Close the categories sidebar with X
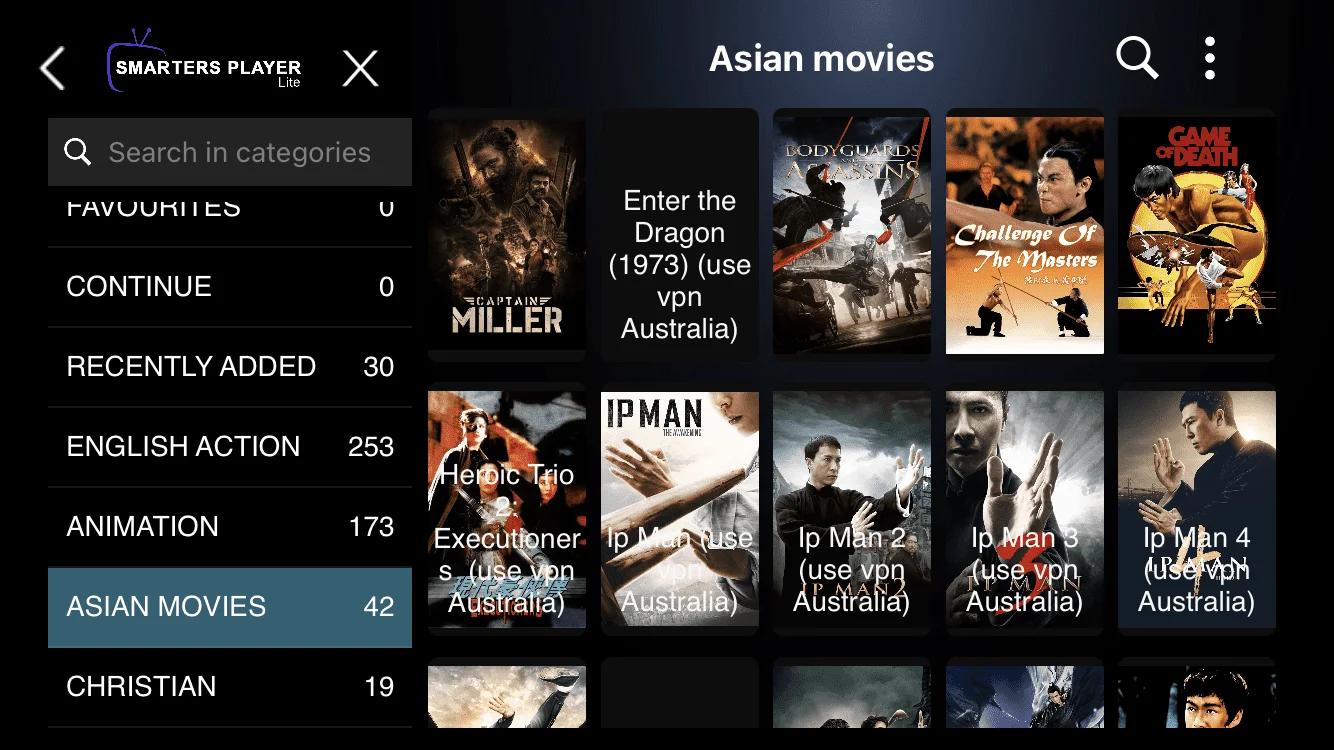 coord(360,69)
